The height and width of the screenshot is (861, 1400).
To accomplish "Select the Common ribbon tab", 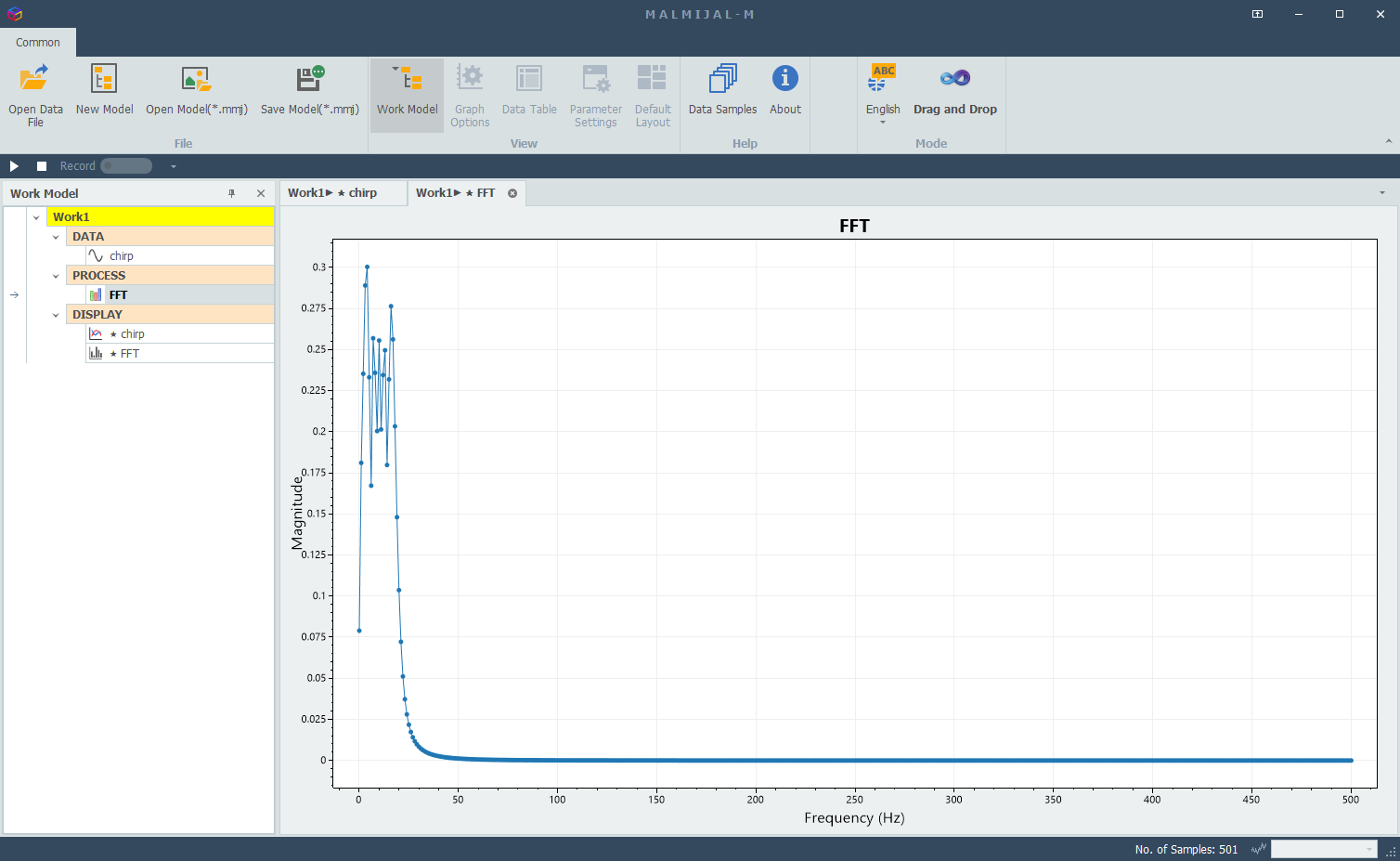I will 38,43.
